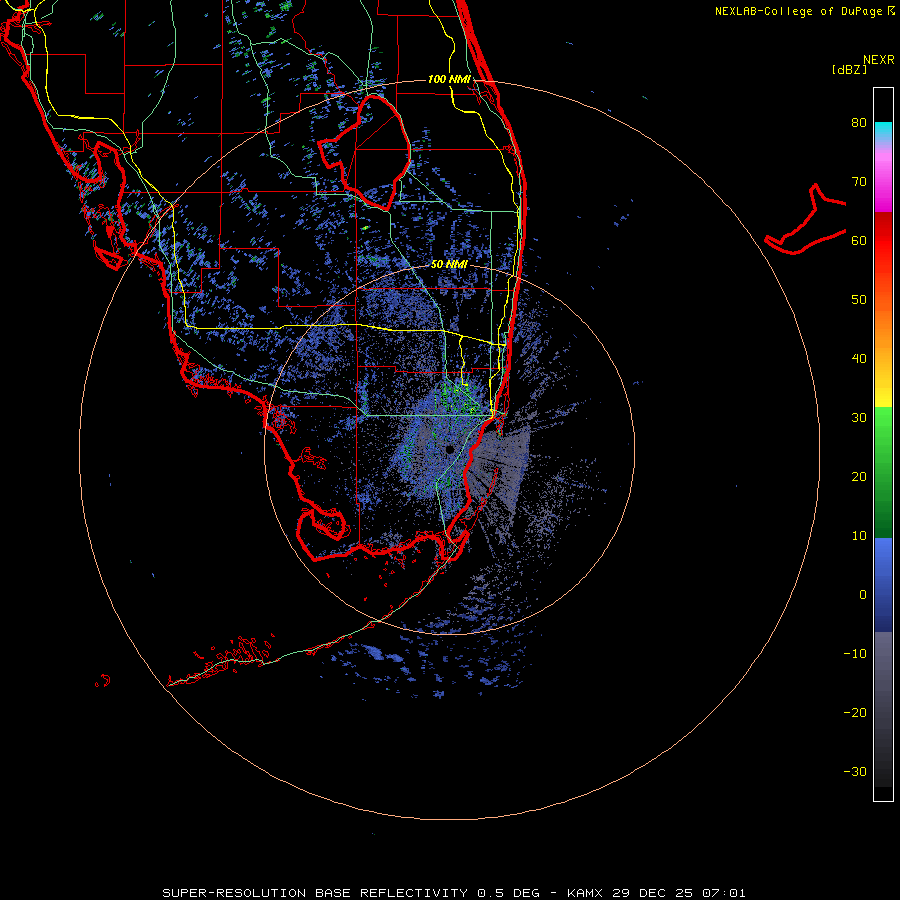
Task: Click the KAMX station identifier in caption
Action: pyautogui.click(x=586, y=893)
